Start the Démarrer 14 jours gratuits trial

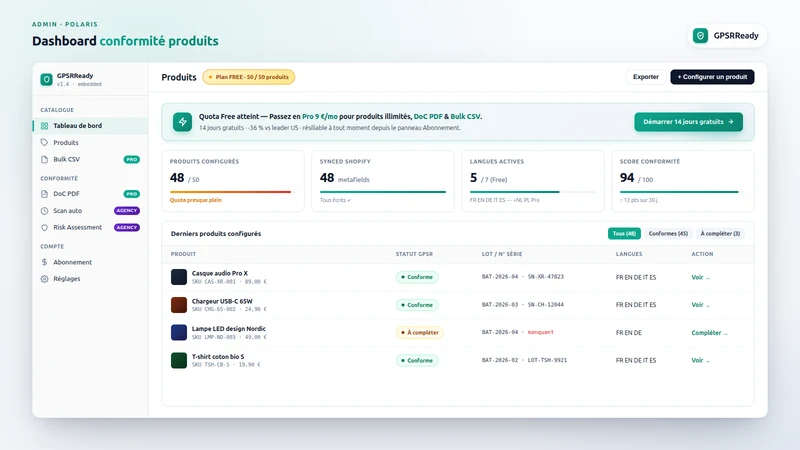click(x=688, y=122)
